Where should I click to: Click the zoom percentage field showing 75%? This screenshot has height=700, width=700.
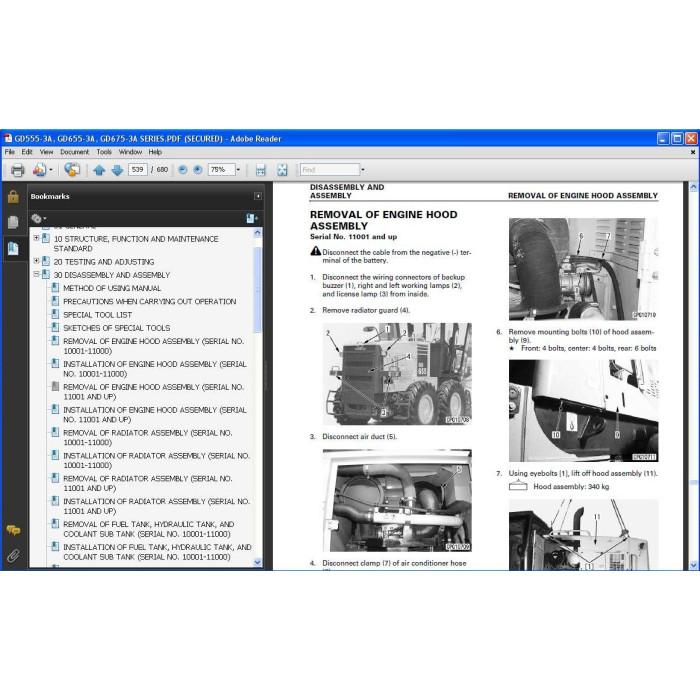221,170
